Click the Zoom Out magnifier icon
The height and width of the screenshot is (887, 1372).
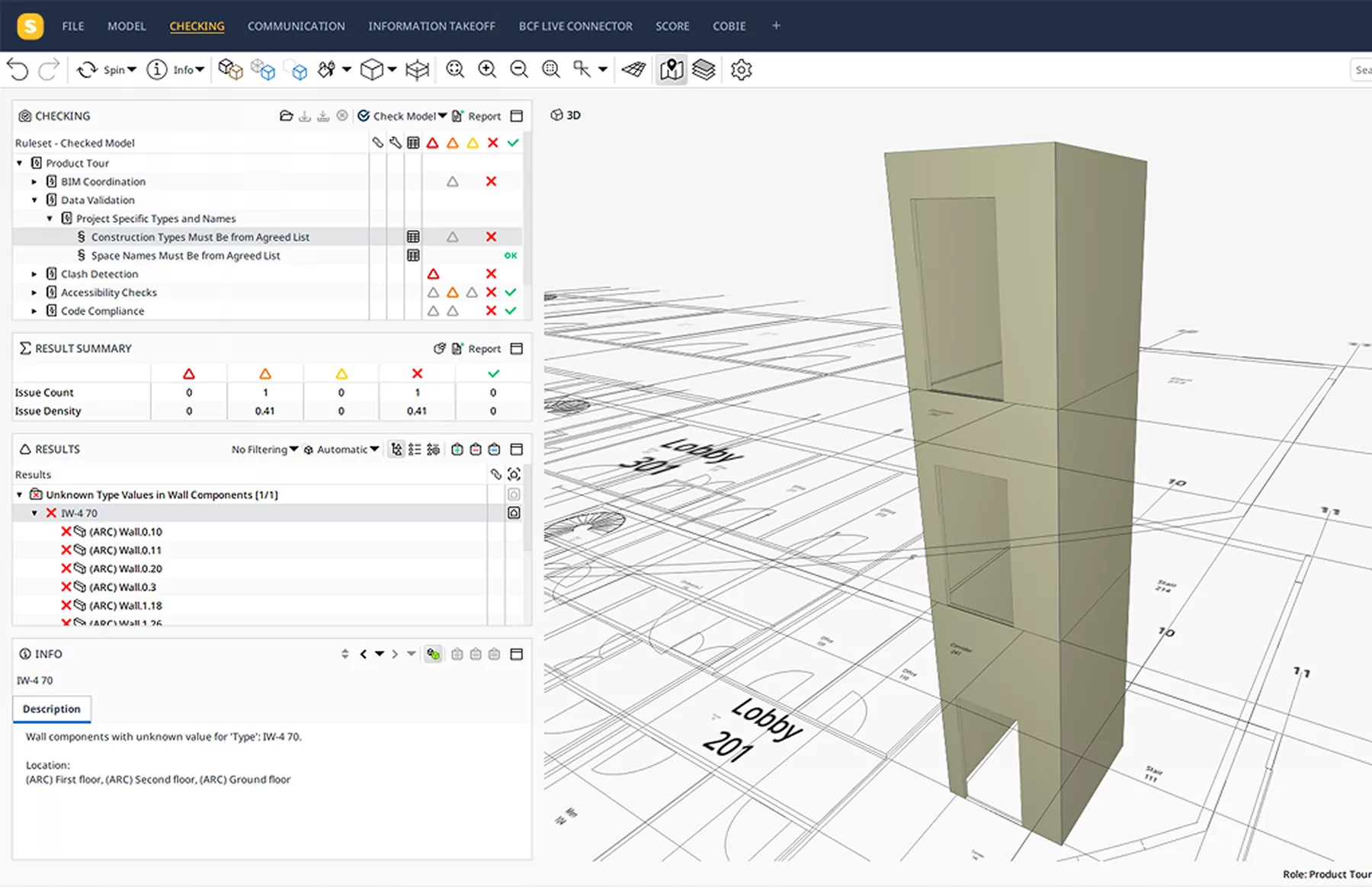pos(519,70)
